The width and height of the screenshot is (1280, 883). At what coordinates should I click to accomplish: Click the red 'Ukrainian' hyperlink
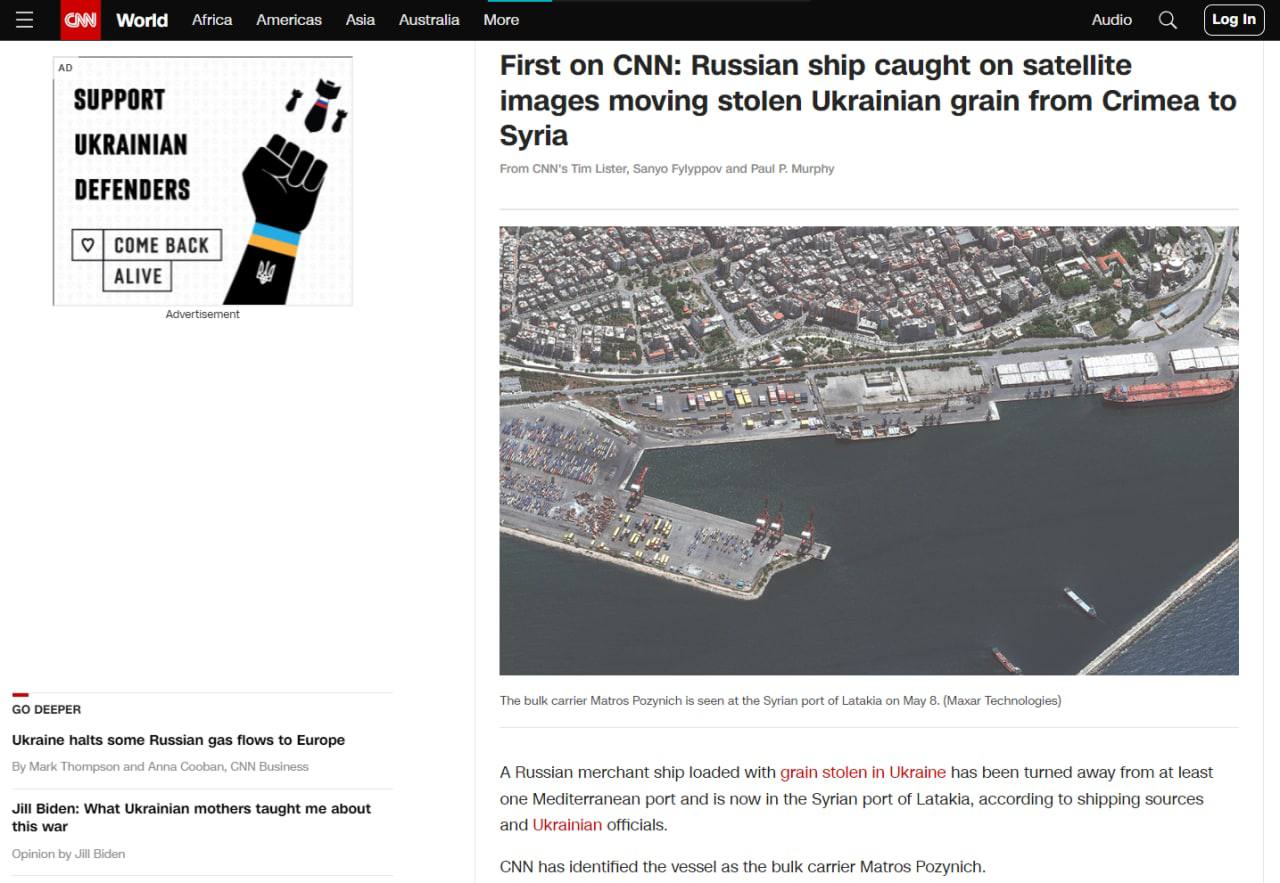[x=567, y=825]
